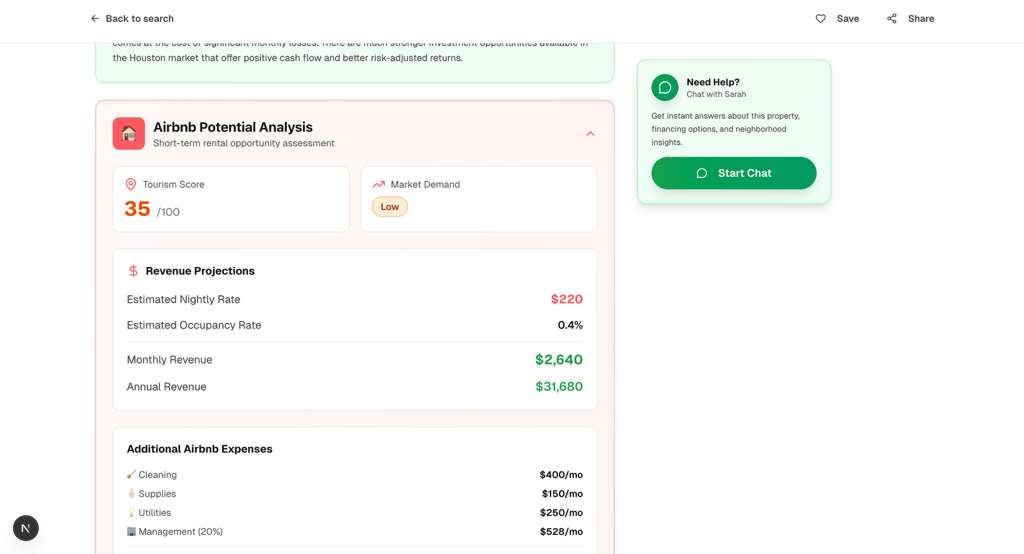This screenshot has height=554, width=1024.
Task: Click the Tourism Score pin icon
Action: pyautogui.click(x=131, y=185)
